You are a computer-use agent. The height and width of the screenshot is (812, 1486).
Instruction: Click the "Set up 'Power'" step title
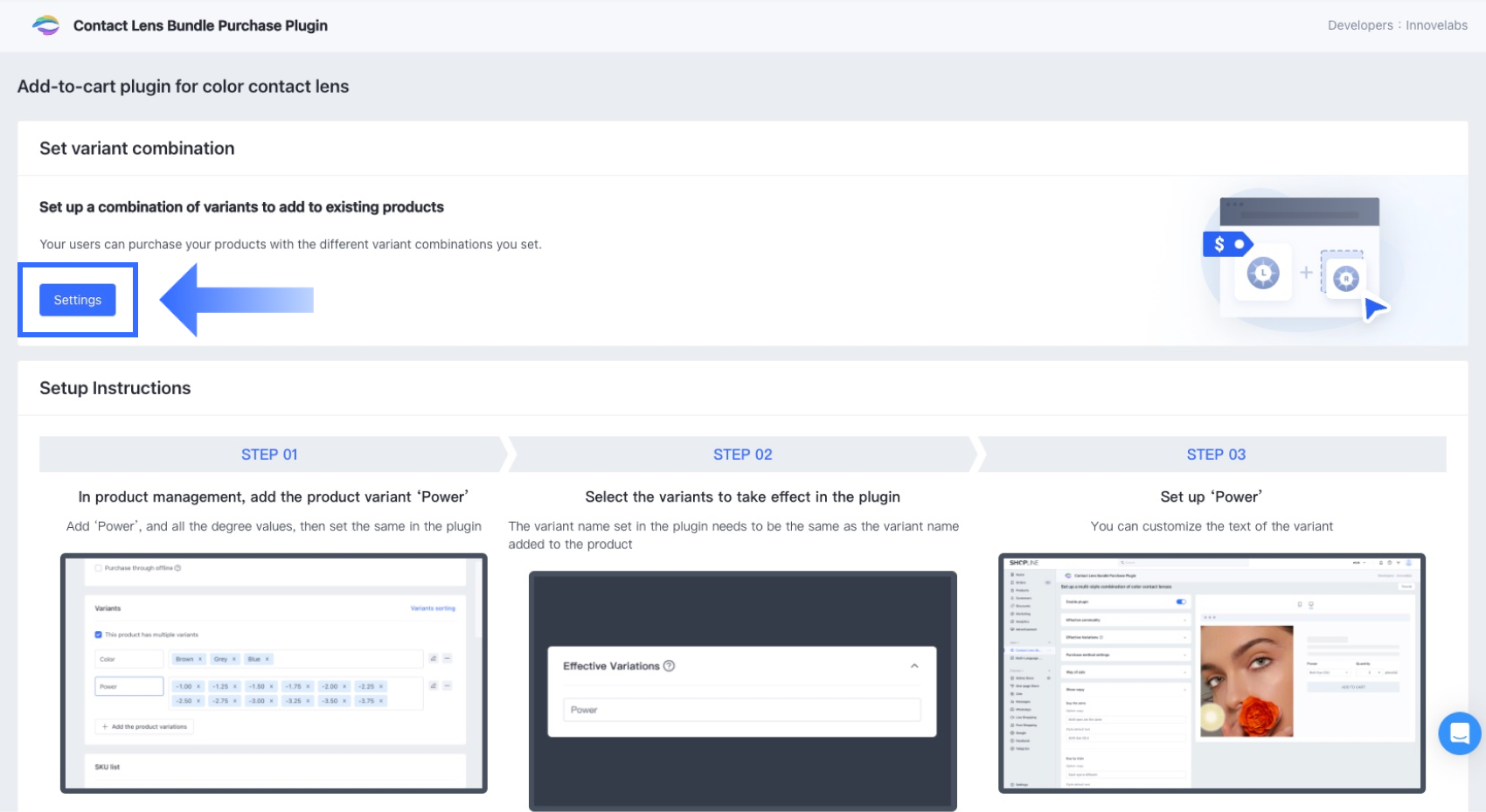[1212, 496]
